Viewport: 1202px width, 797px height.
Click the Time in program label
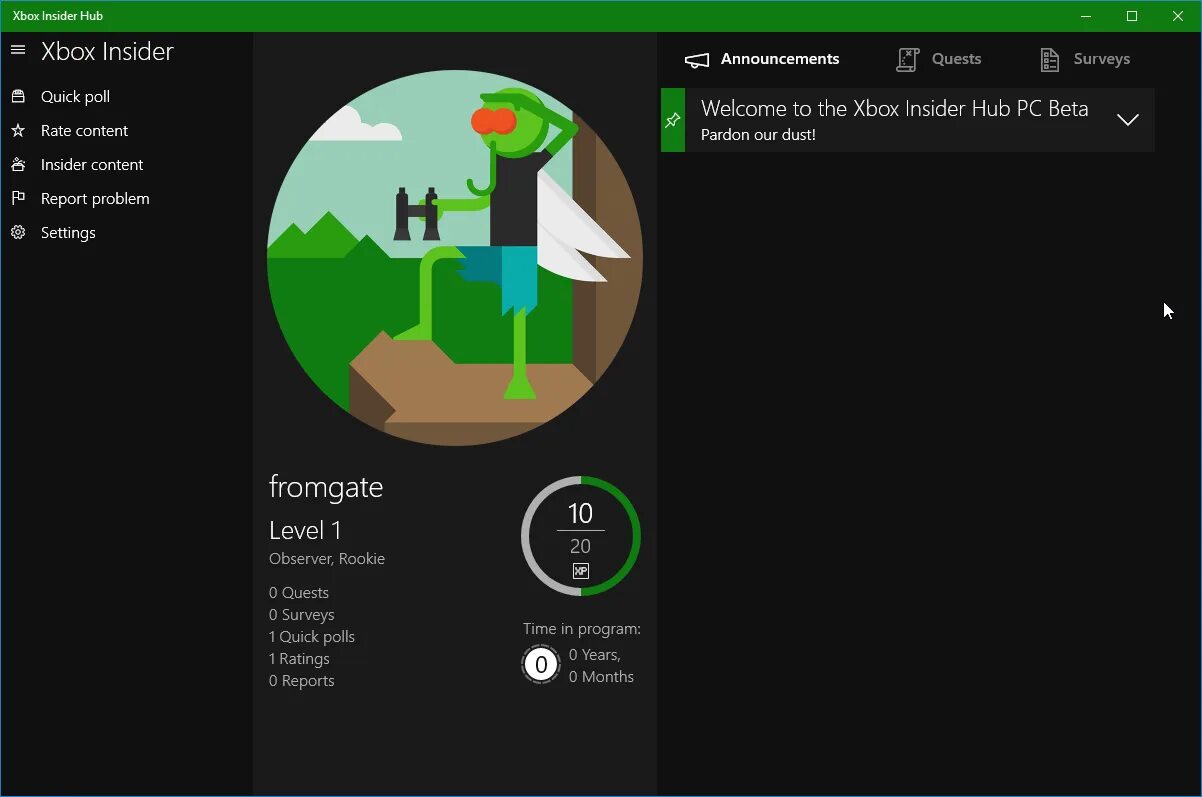pyautogui.click(x=582, y=629)
